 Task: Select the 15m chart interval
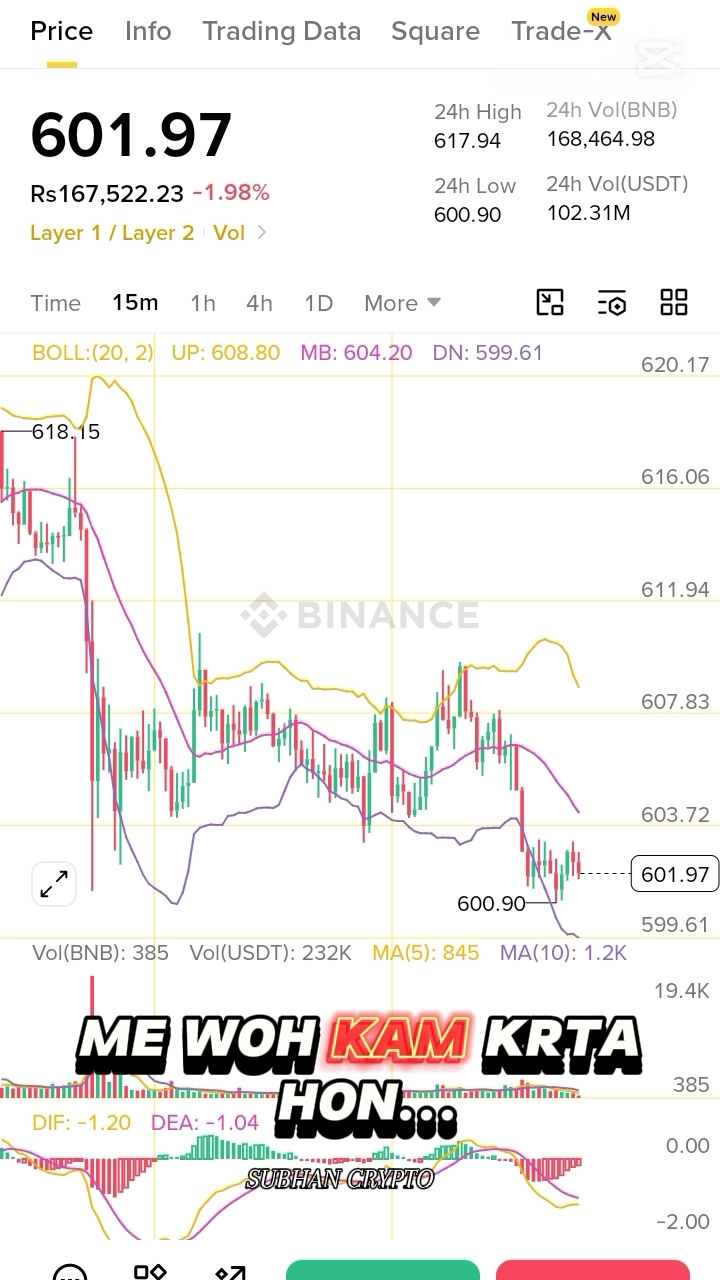click(x=135, y=303)
